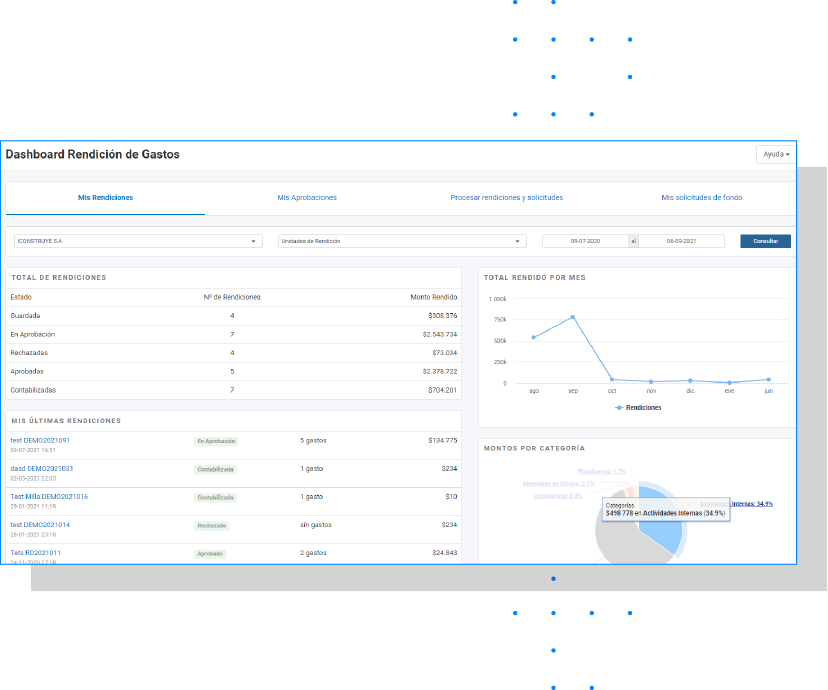Switch to Mis Aprobaciones tab

pyautogui.click(x=307, y=197)
